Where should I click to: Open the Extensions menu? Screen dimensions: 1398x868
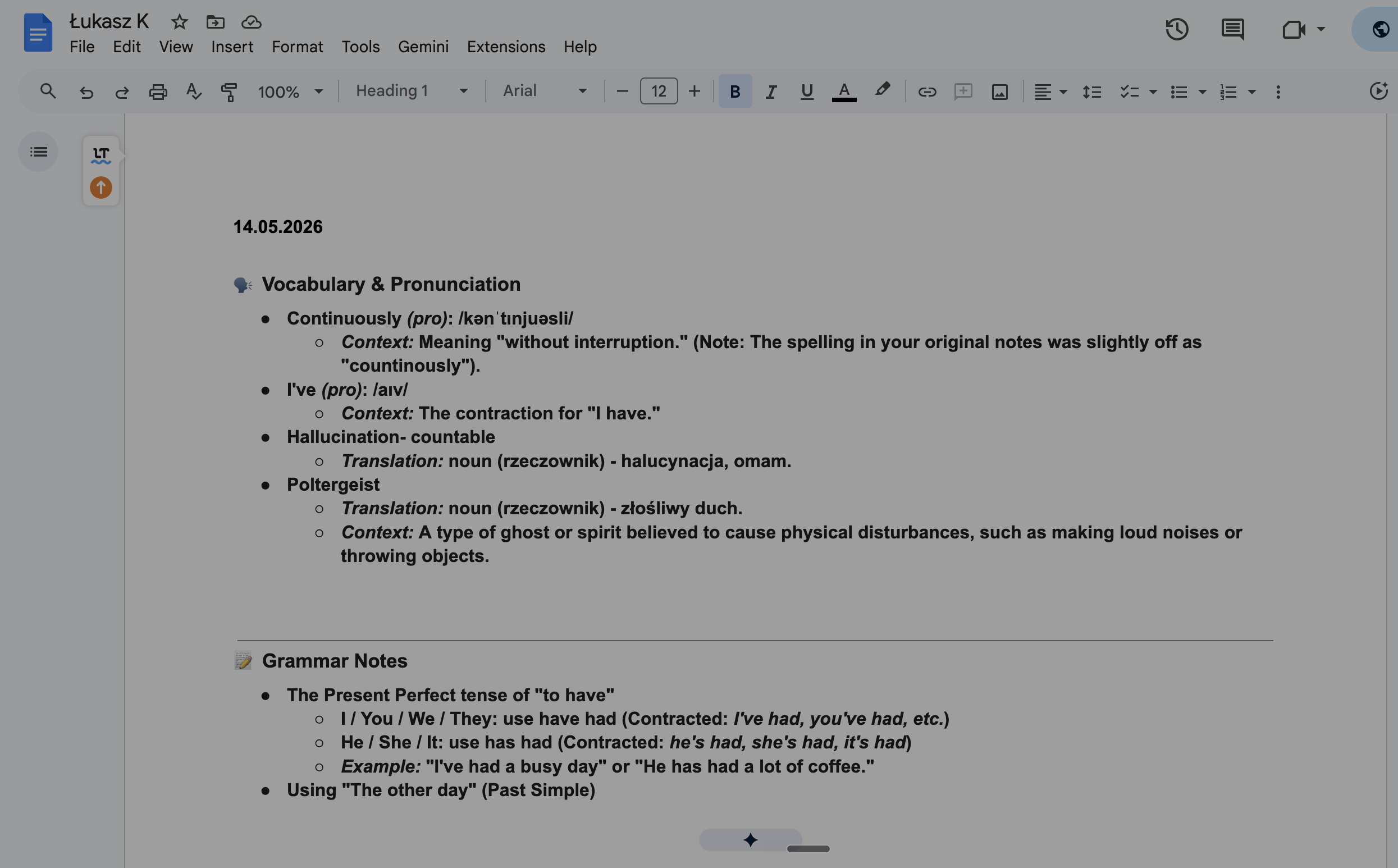pyautogui.click(x=506, y=47)
